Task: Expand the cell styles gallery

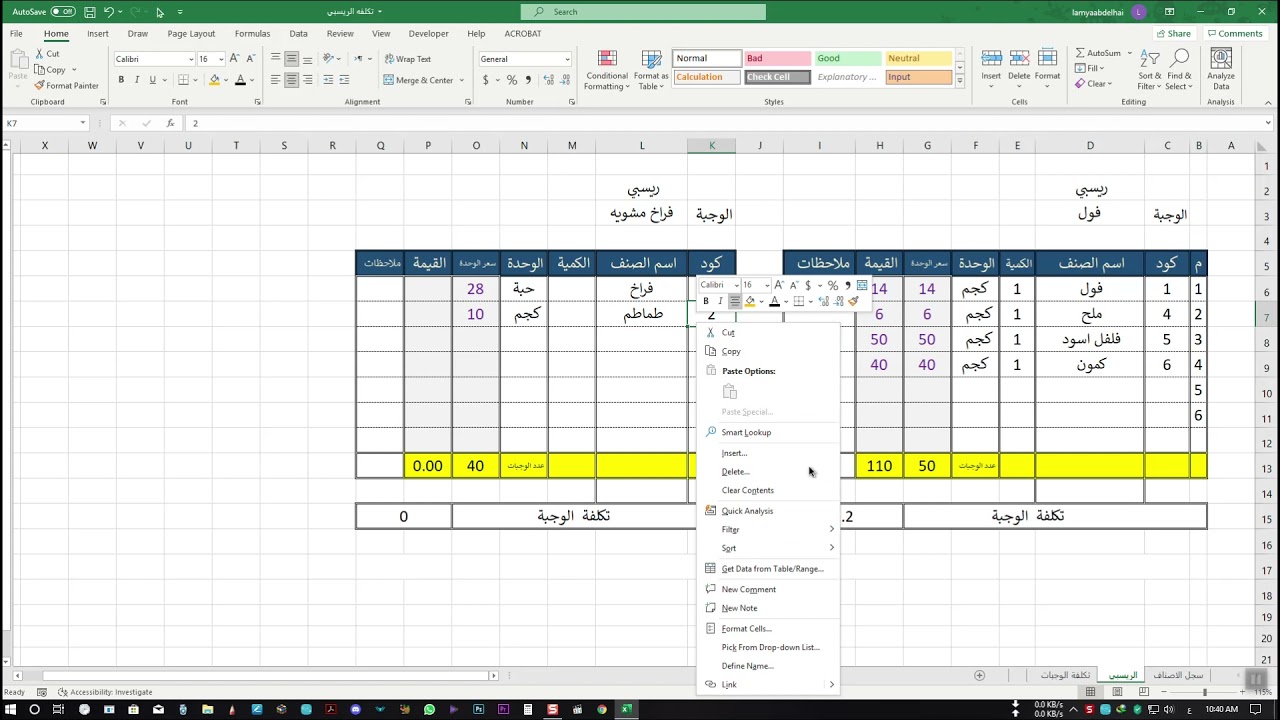Action: point(960,82)
